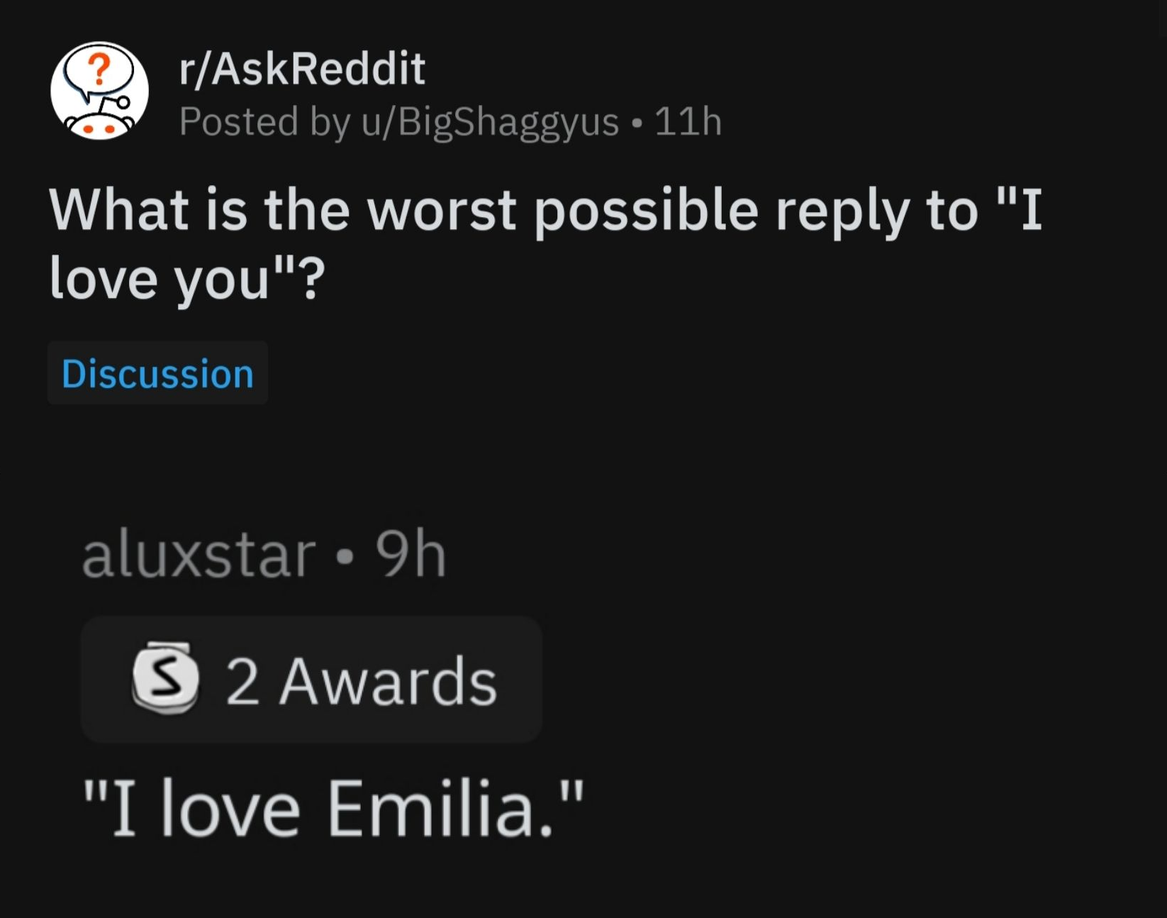This screenshot has height=918, width=1167.
Task: Open the 2 Awards pill
Action: tap(312, 679)
